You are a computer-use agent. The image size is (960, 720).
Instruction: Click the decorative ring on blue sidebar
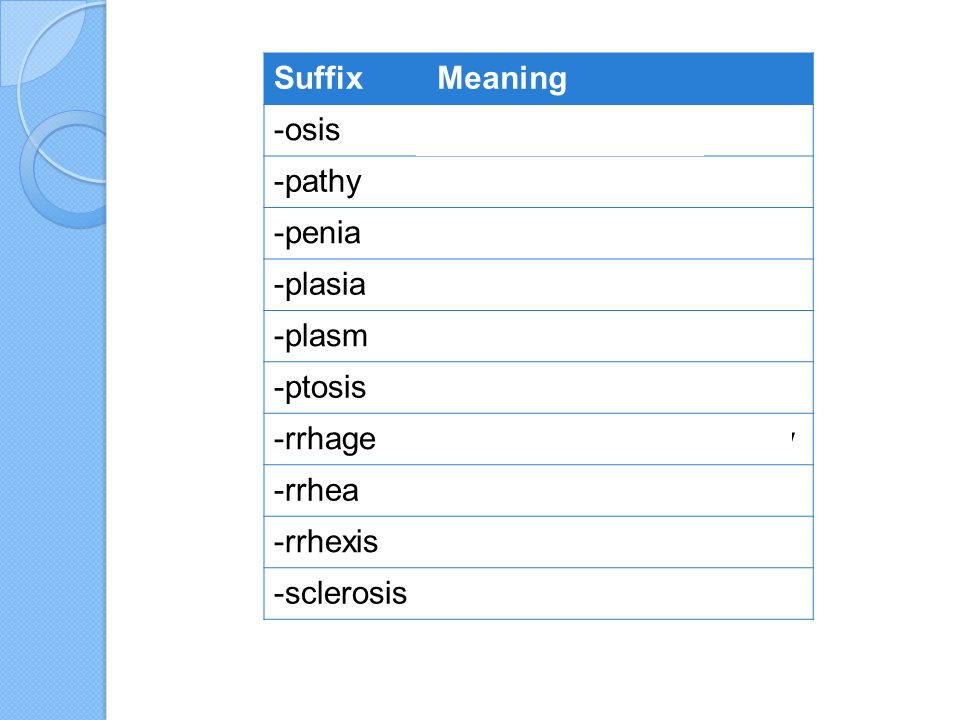click(64, 170)
